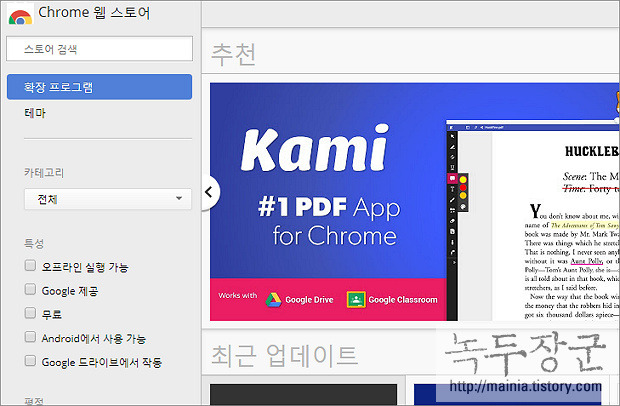Go to previous featured banner slide
The width and height of the screenshot is (620, 406).
click(x=210, y=193)
